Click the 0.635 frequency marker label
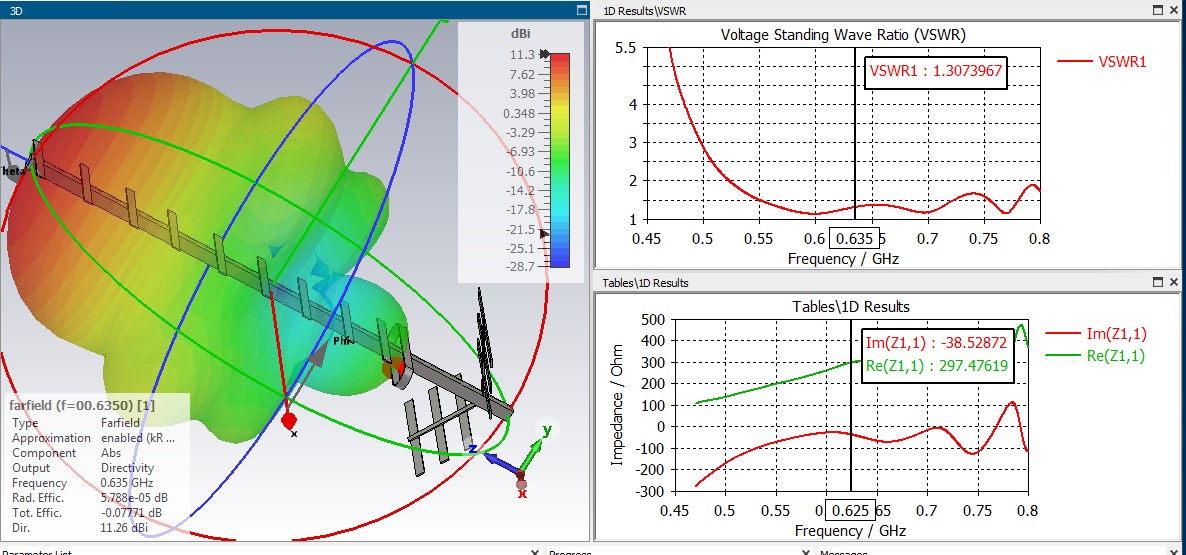 coord(855,238)
